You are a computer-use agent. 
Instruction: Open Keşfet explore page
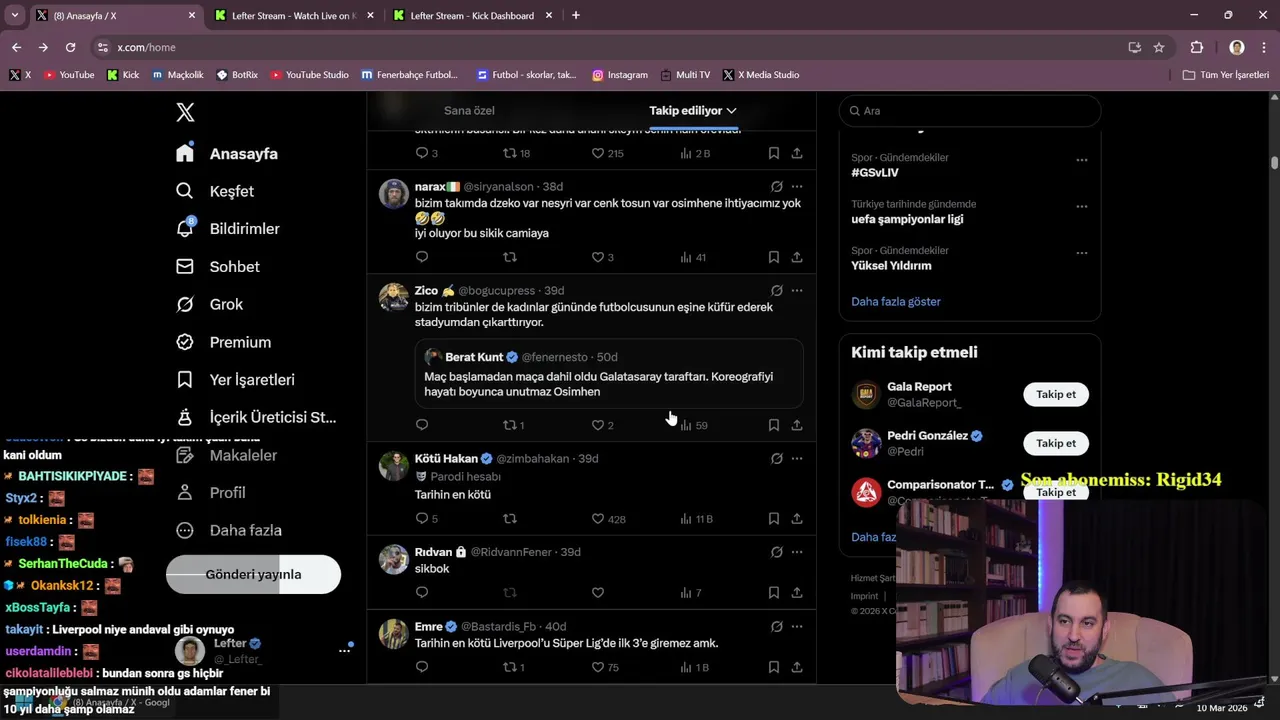tap(216, 191)
